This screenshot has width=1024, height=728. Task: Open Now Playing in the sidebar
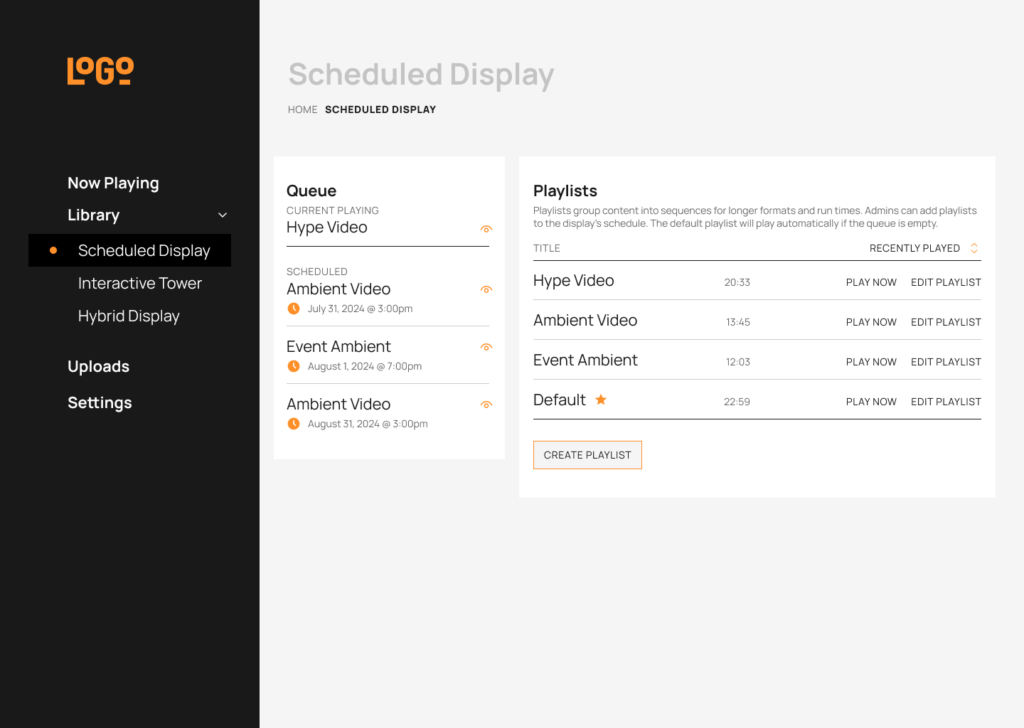click(x=114, y=183)
